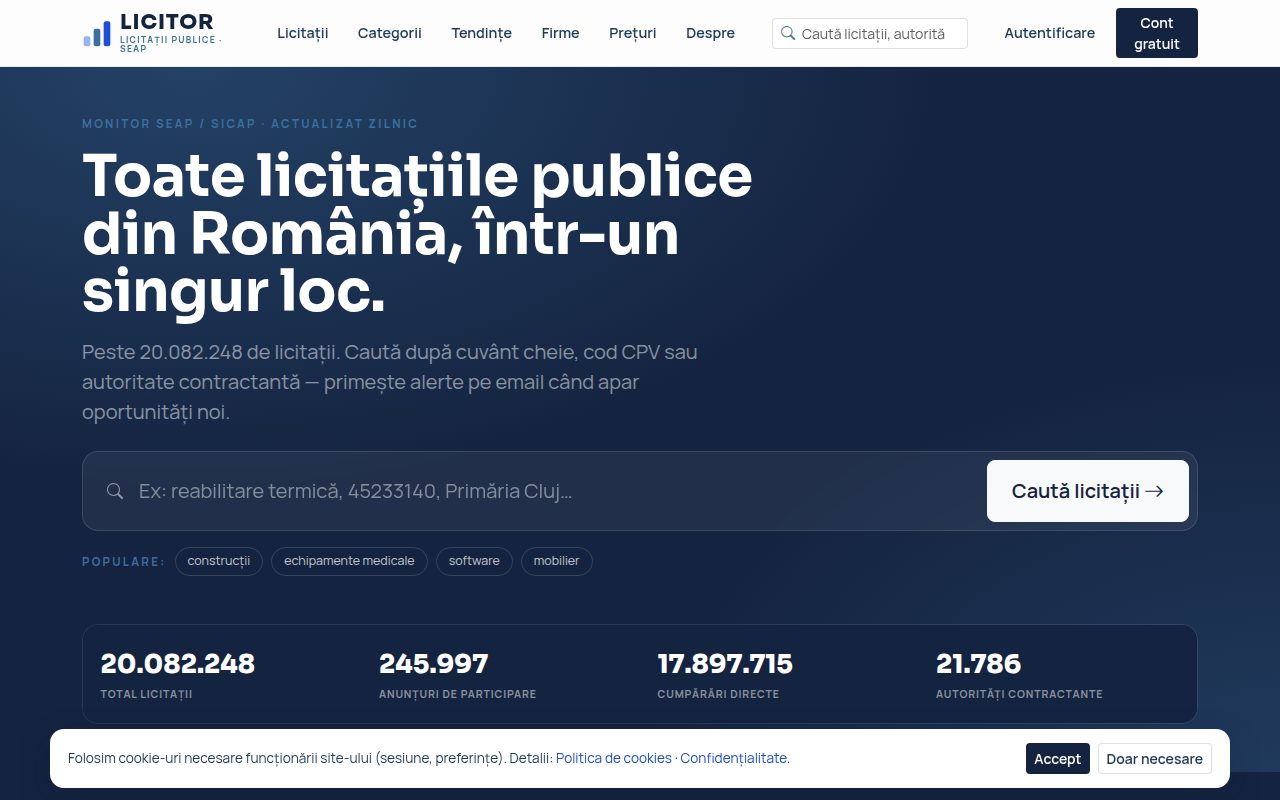
Task: Select the mobilier popular tag
Action: [x=557, y=561]
